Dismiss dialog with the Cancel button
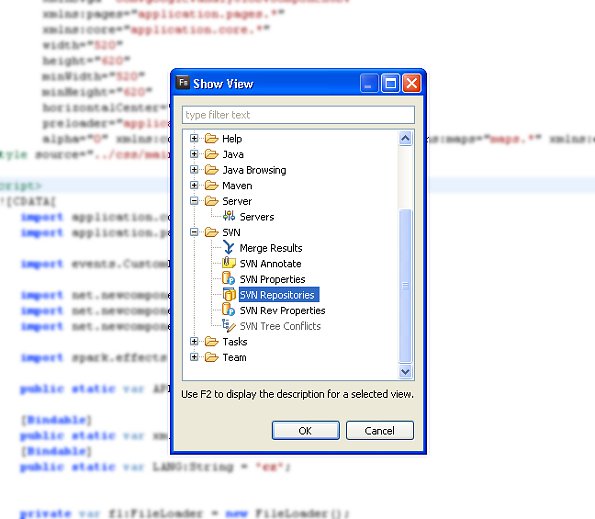 click(x=379, y=430)
